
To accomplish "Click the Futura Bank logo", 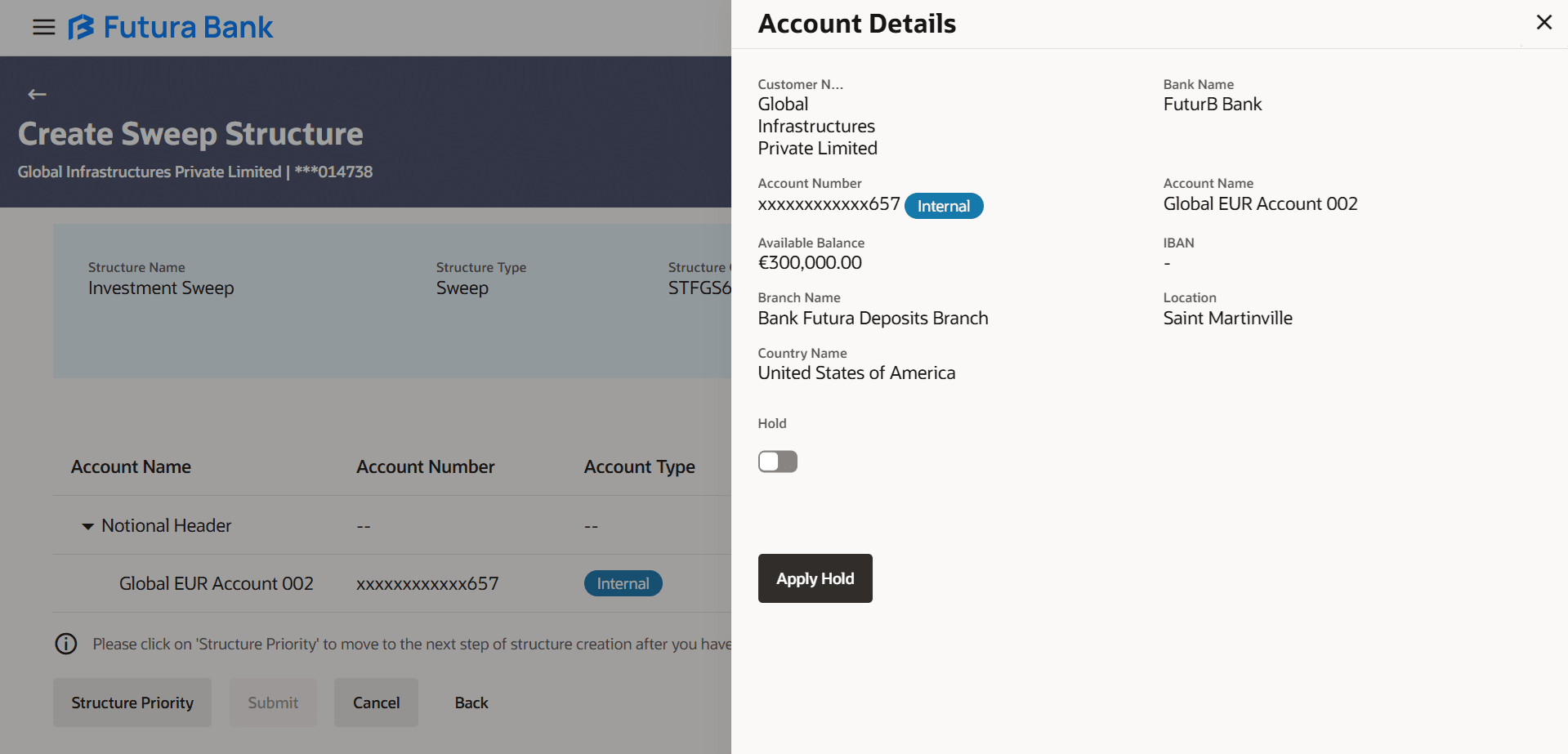I will [171, 28].
